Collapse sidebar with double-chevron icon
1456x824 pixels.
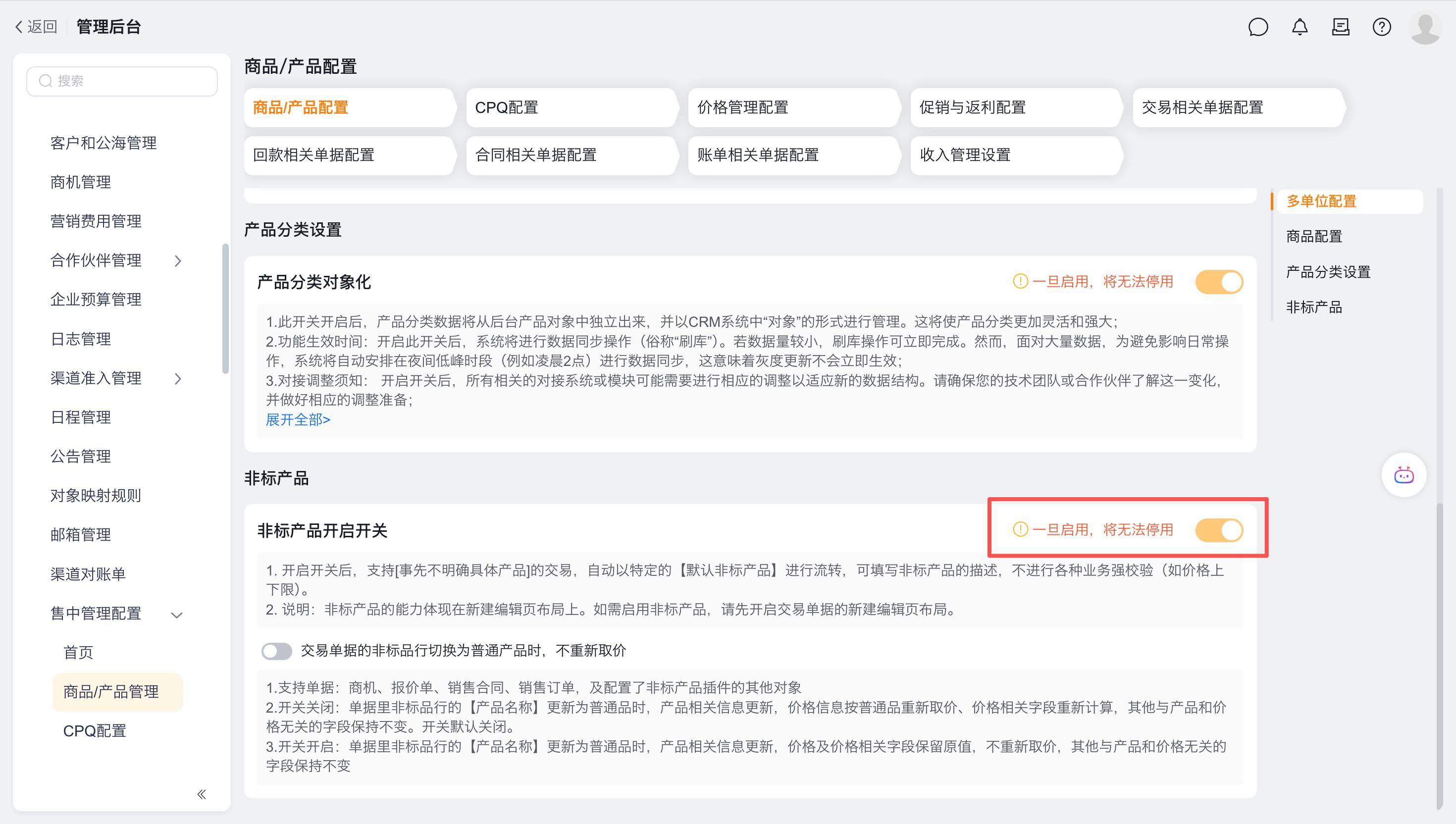pyautogui.click(x=202, y=794)
